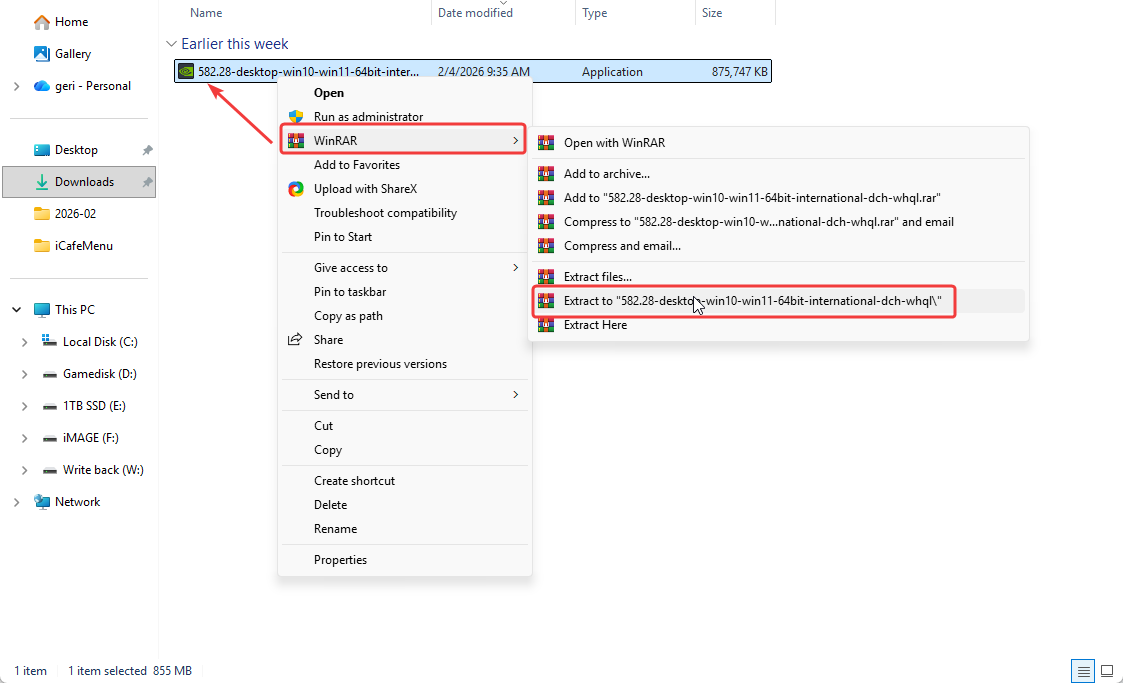Select Properties in the context menu

pos(340,560)
